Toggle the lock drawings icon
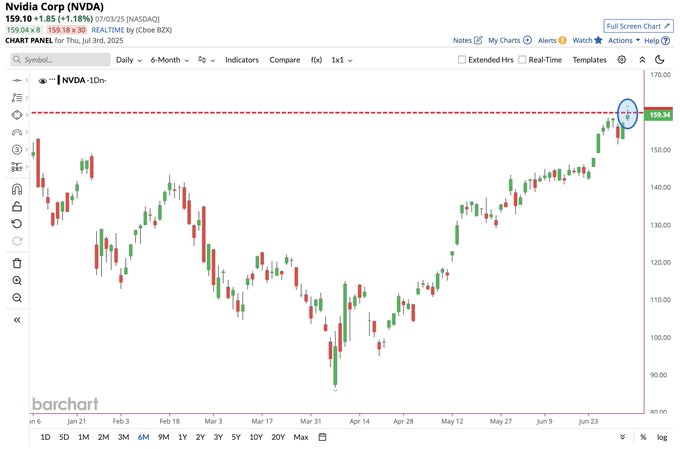Viewport: 680px width, 449px height. (x=17, y=206)
